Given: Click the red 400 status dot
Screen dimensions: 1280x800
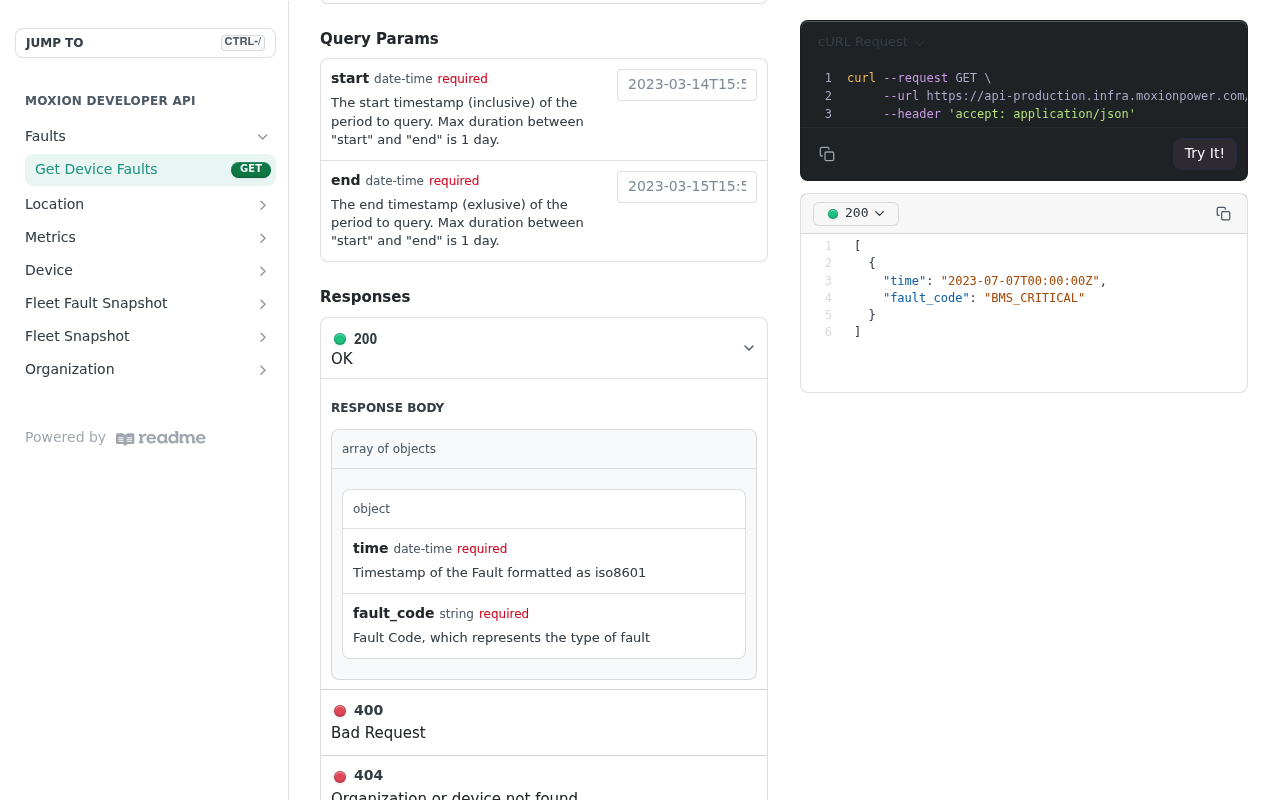Looking at the screenshot, I should (340, 711).
